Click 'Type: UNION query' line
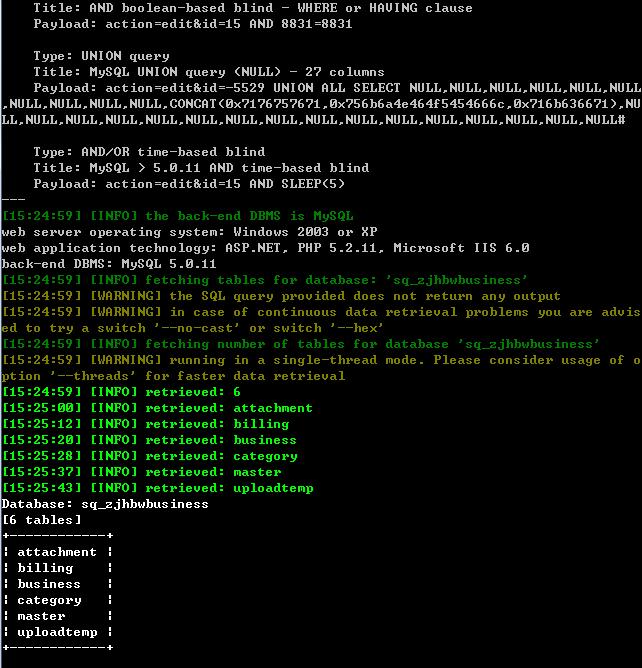This screenshot has height=668, width=642. point(101,56)
